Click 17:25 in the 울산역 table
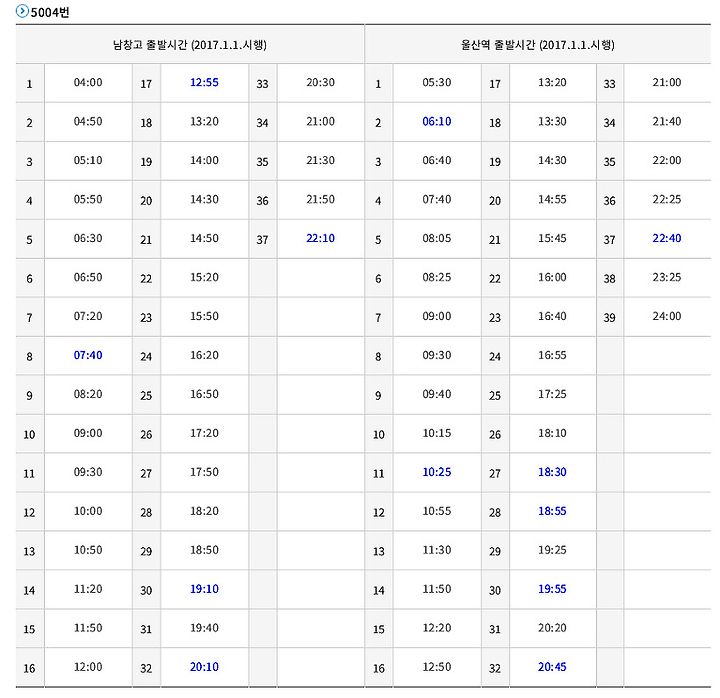Viewport: 720px width, 698px height. (552, 394)
